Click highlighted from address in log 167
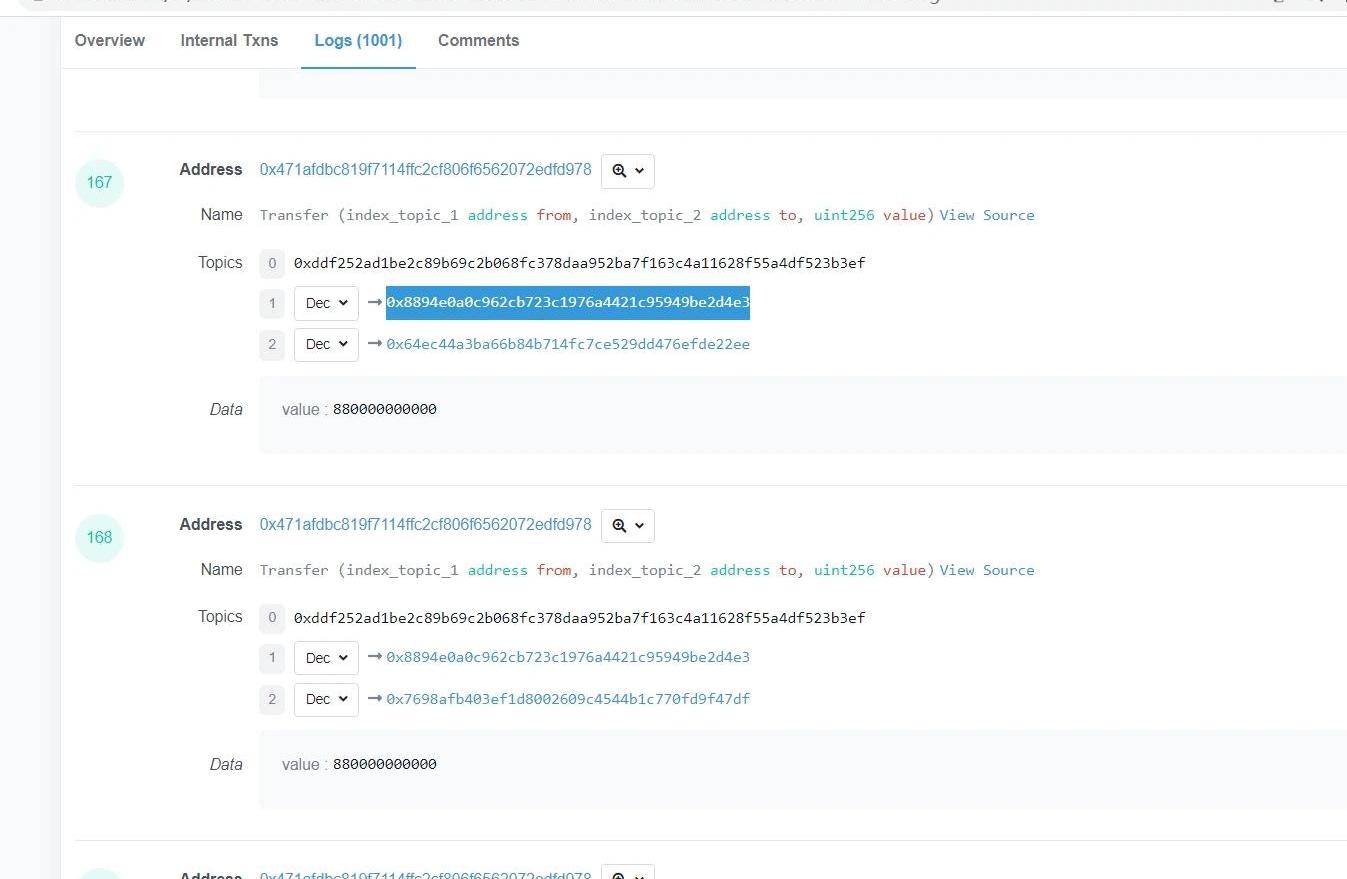1347x879 pixels. [x=568, y=303]
